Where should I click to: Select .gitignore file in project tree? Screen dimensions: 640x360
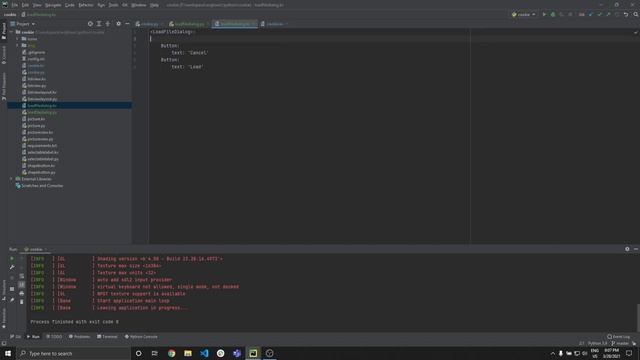tap(36, 52)
